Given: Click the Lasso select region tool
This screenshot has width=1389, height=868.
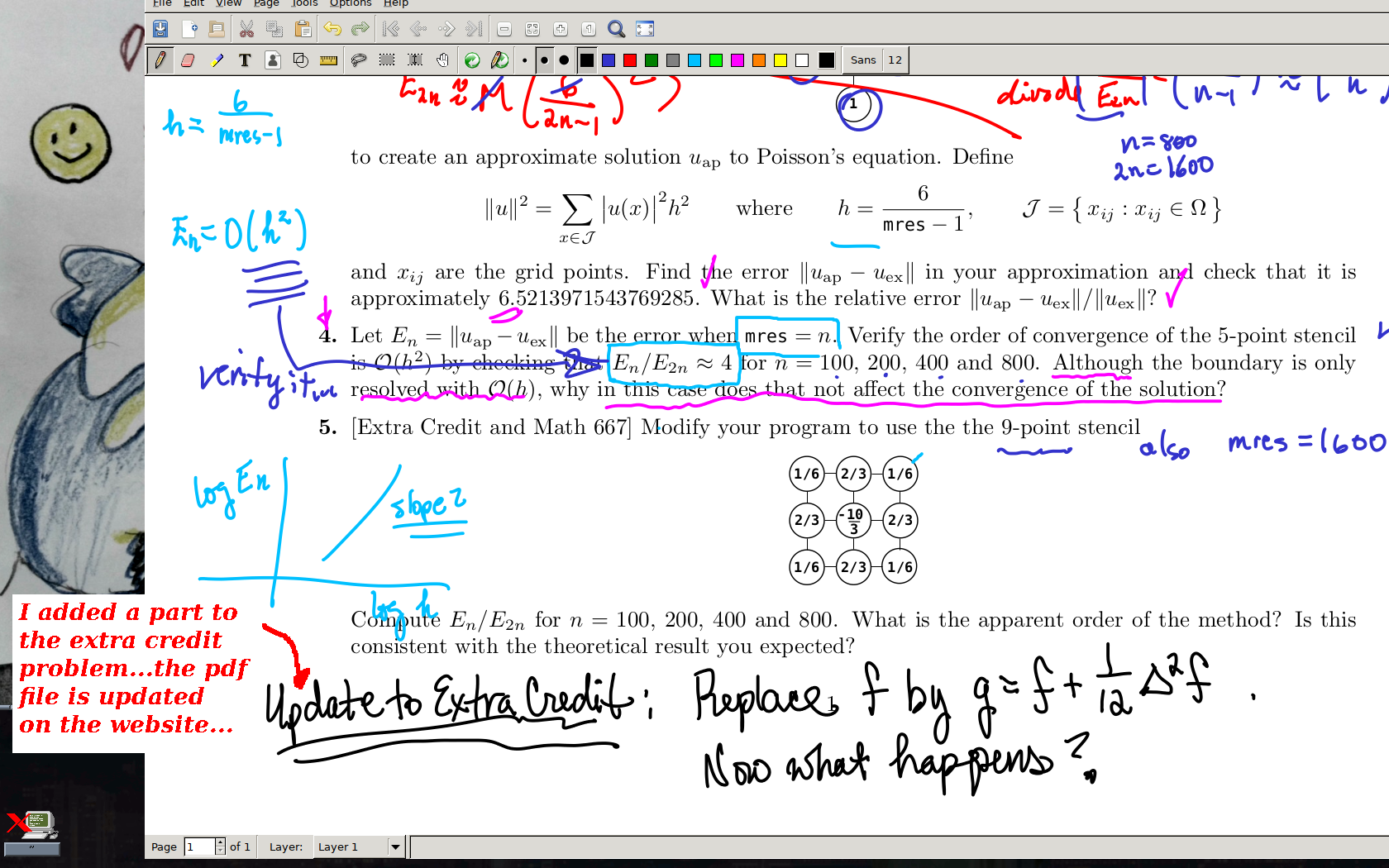Looking at the screenshot, I should (358, 60).
